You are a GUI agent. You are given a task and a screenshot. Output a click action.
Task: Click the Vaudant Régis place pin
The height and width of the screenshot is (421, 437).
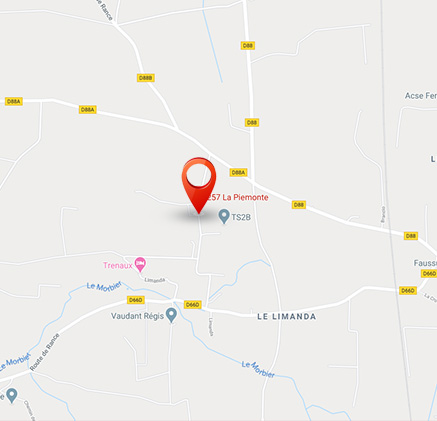point(171,315)
